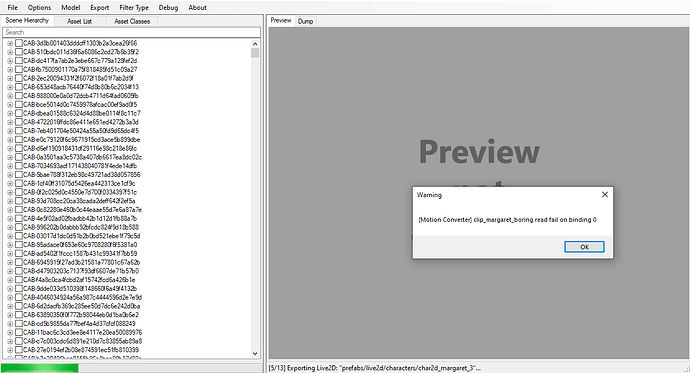Open the Debug menu

(x=168, y=7)
